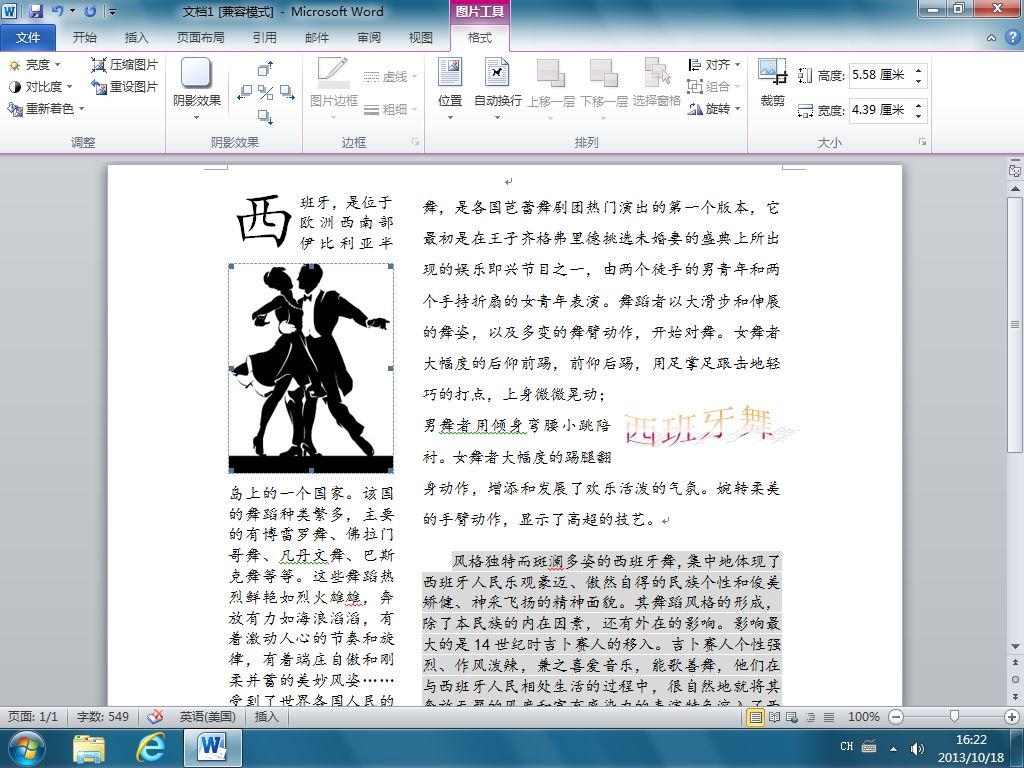
Task: Click the Undo icon in the title bar
Action: point(57,10)
